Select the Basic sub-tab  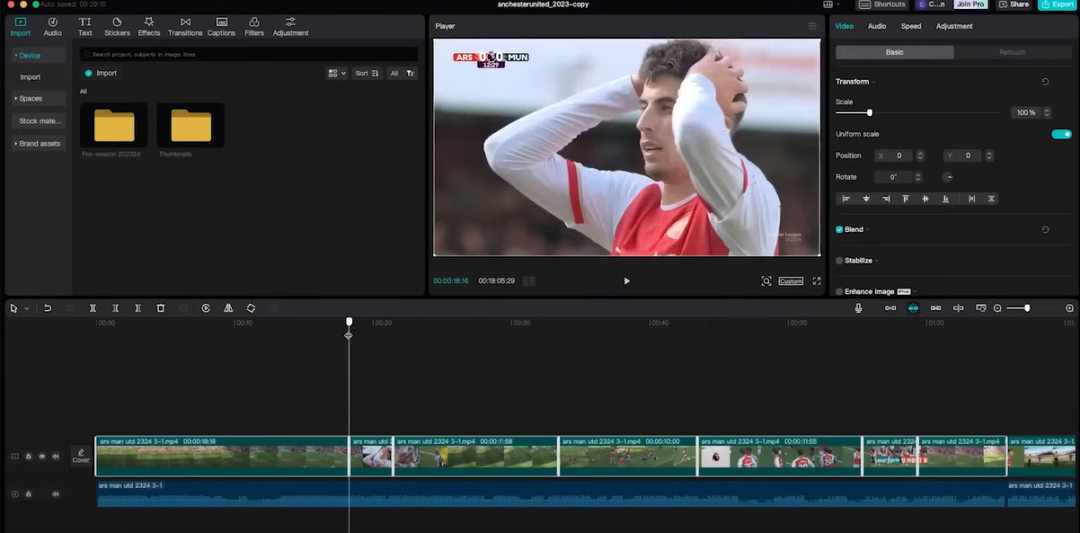click(895, 52)
